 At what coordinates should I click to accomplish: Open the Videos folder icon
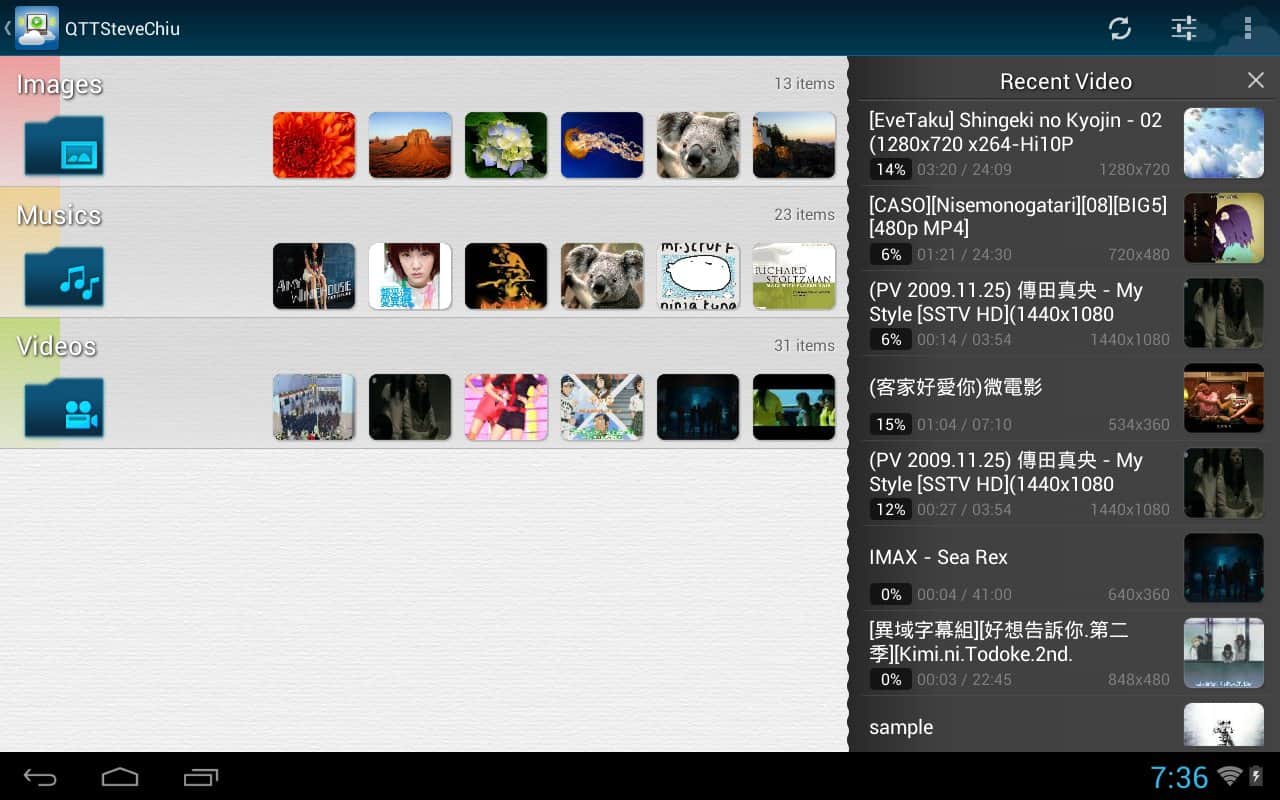pyautogui.click(x=65, y=407)
